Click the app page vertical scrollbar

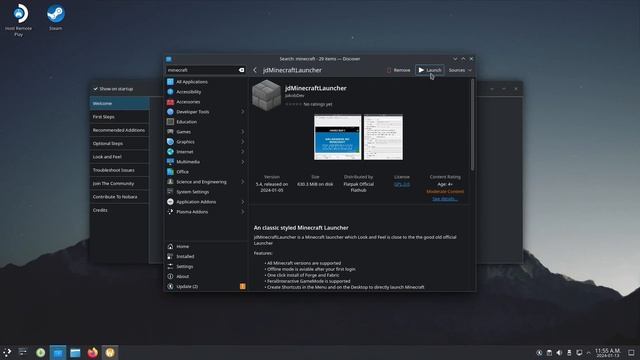coord(472,125)
